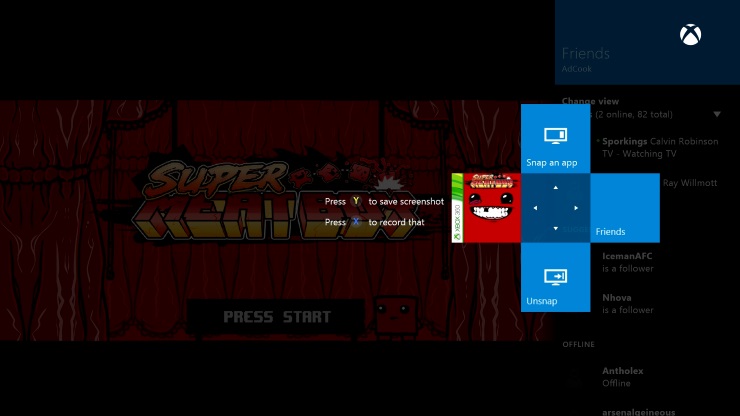740x416 pixels.
Task: Click the Xbox logo icon
Action: click(x=690, y=34)
